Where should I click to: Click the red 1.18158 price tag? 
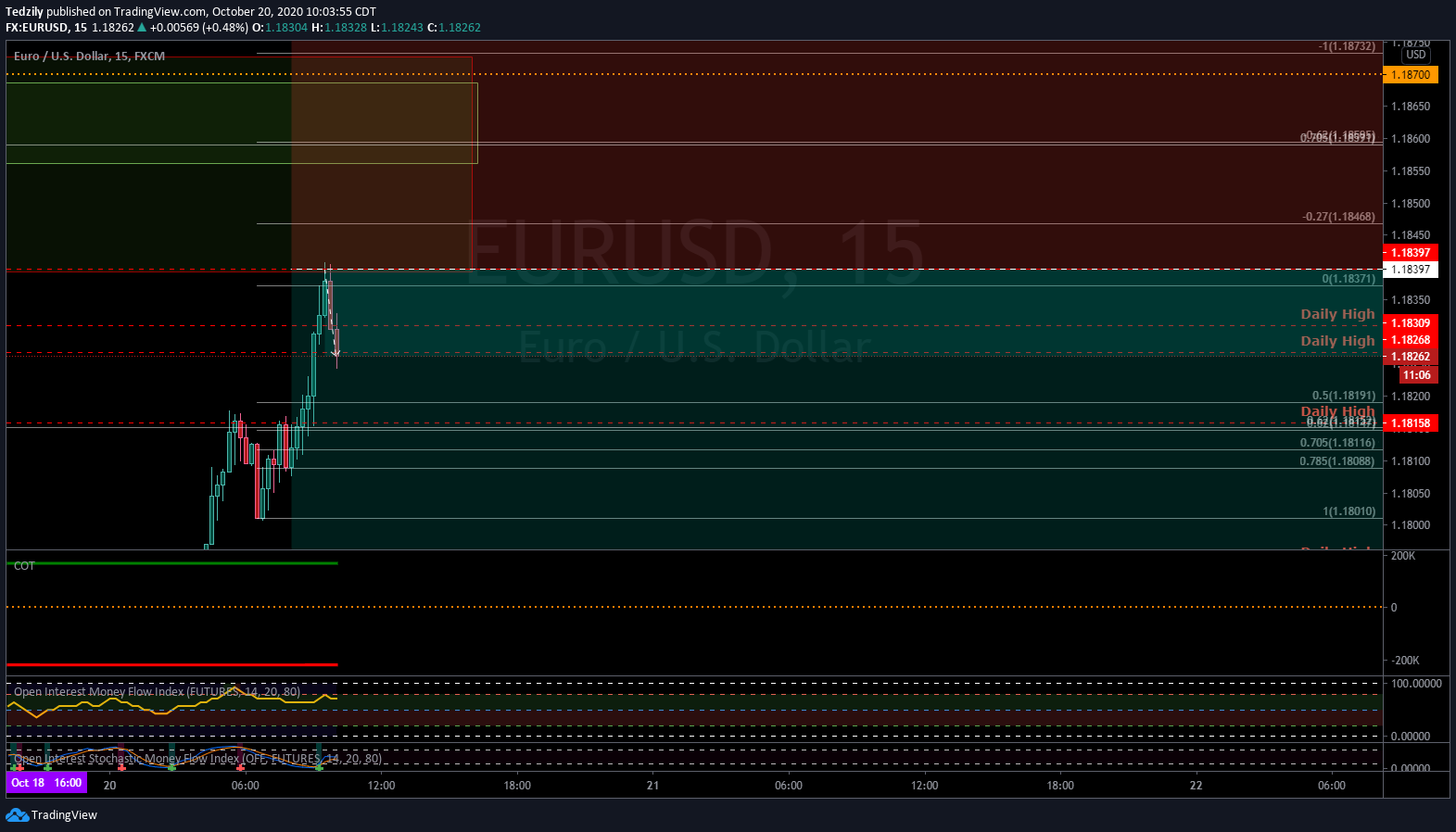click(x=1411, y=423)
